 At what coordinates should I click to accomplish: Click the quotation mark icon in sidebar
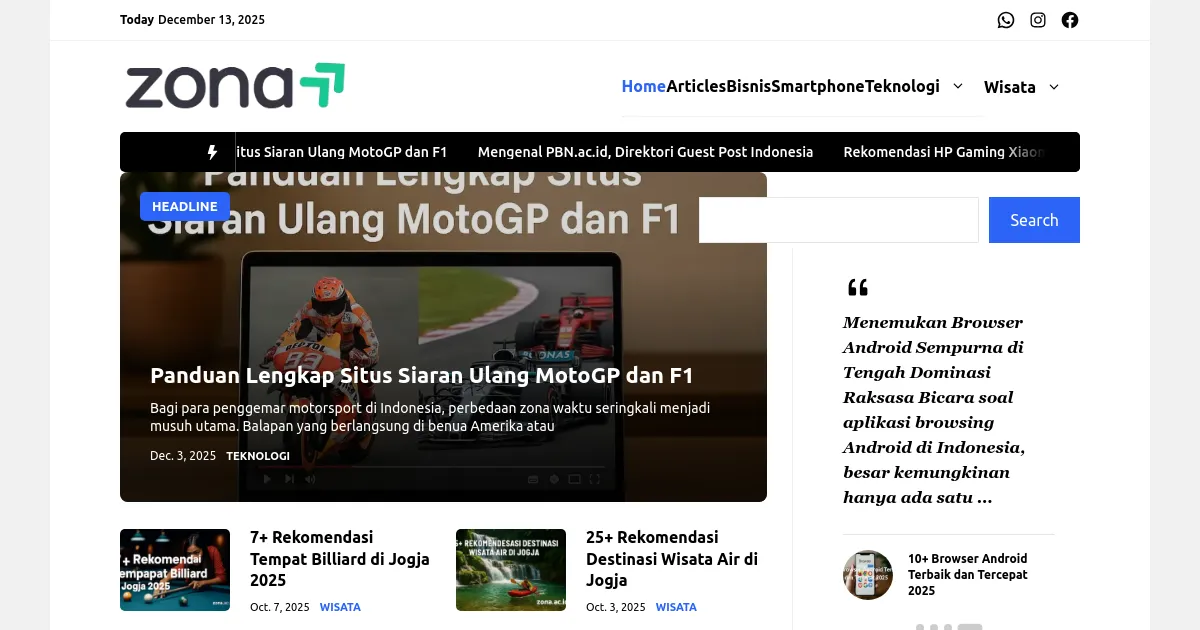click(857, 288)
